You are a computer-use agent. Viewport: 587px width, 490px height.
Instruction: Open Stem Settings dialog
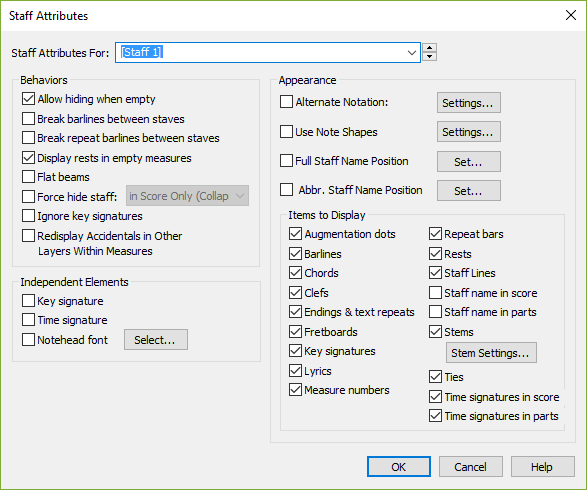pos(491,353)
